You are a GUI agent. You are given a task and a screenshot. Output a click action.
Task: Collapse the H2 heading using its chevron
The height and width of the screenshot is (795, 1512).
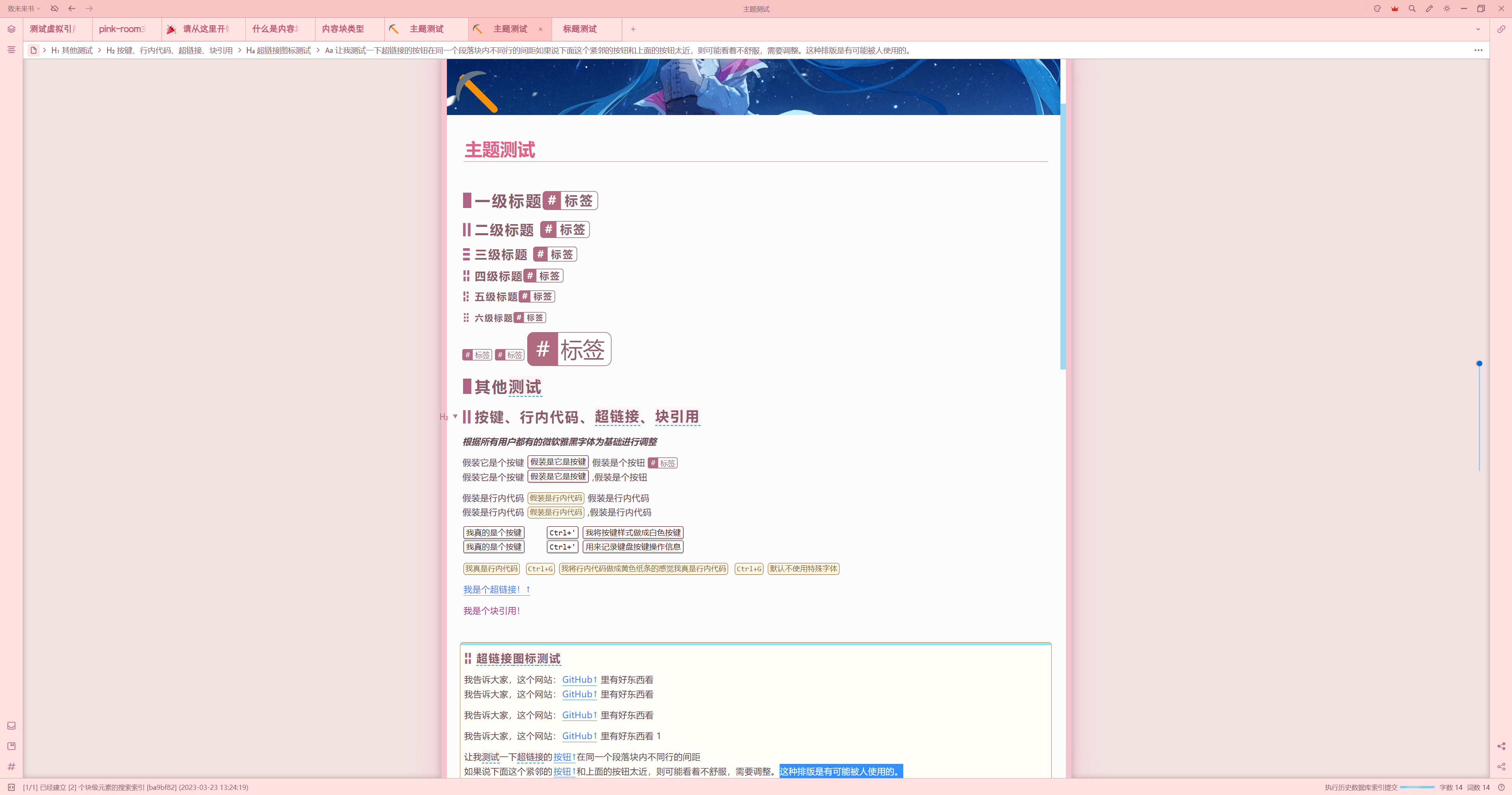455,416
